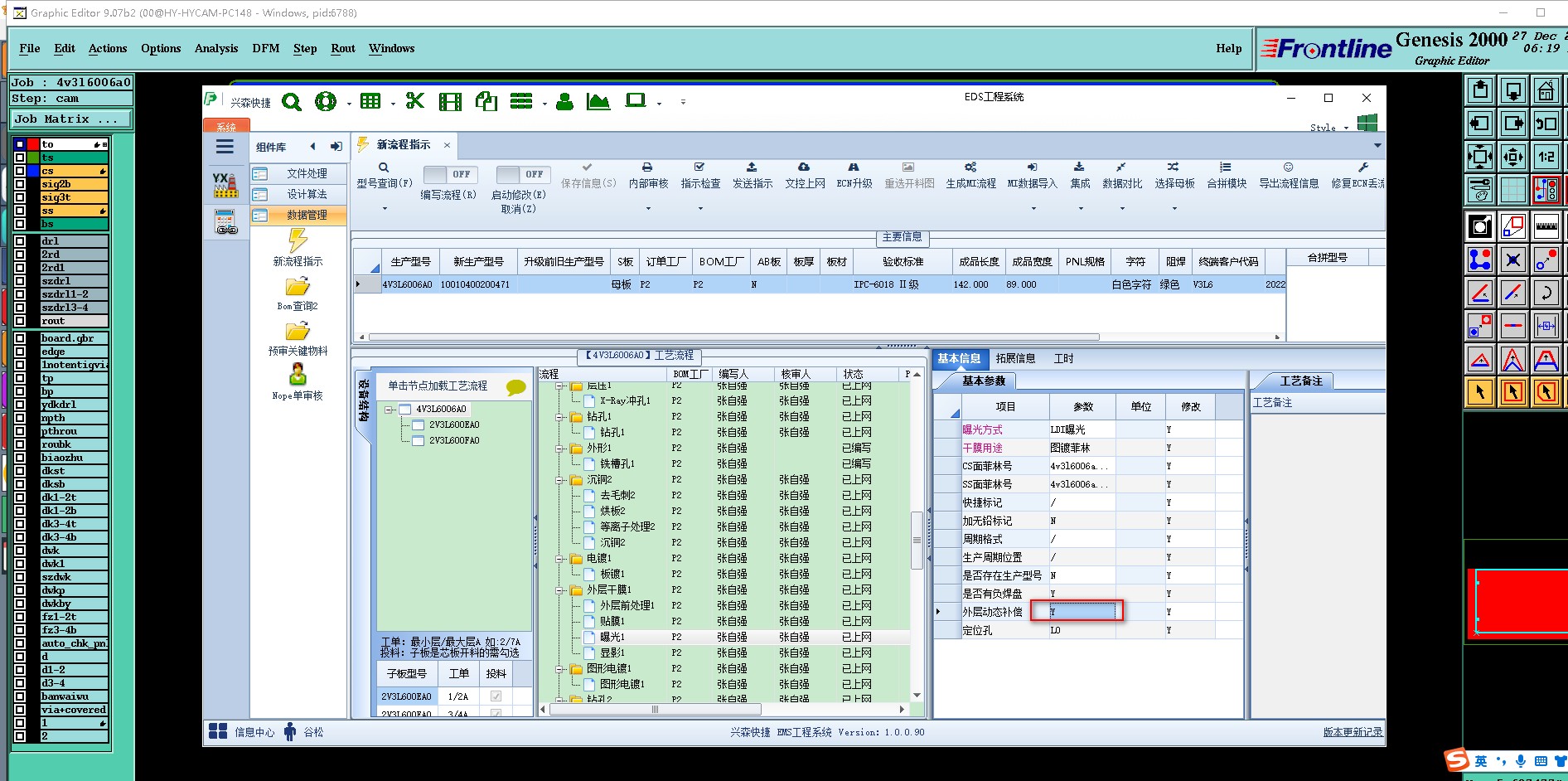1568x781 pixels.
Task: Toggle visibility box of layer board.gbr
Action: (x=20, y=338)
